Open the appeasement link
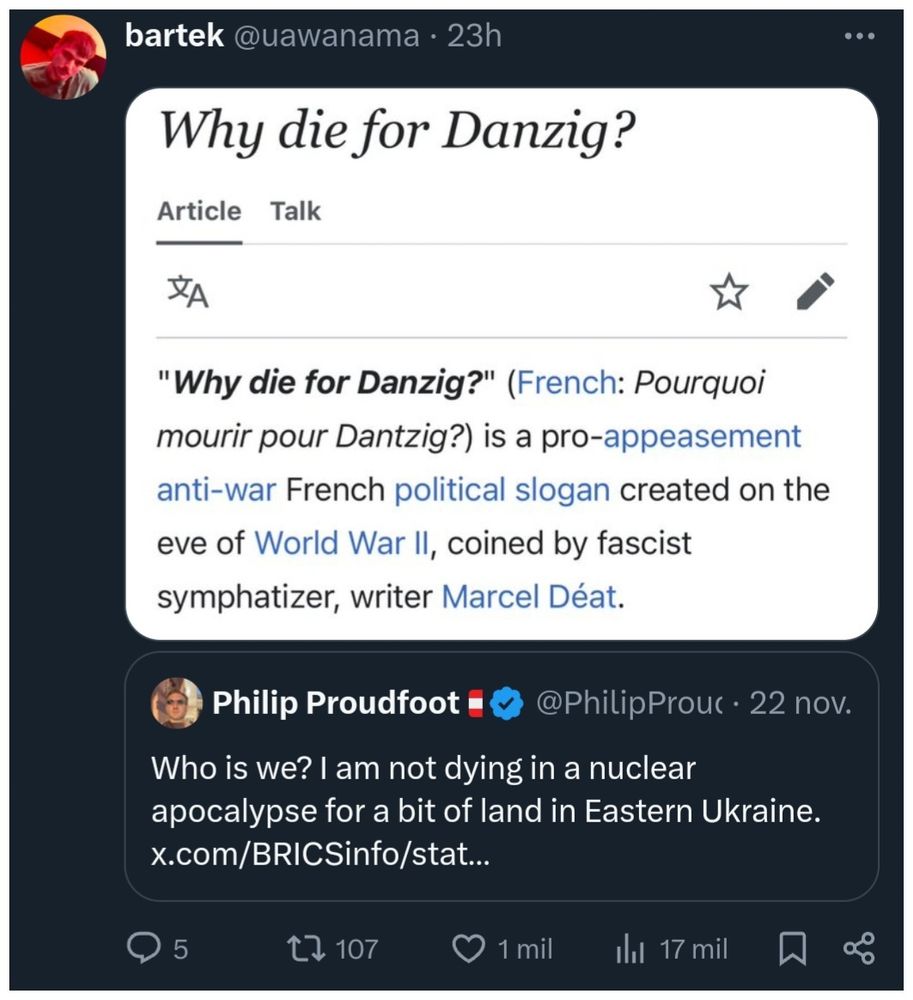This screenshot has width=913, height=1000. [x=703, y=437]
